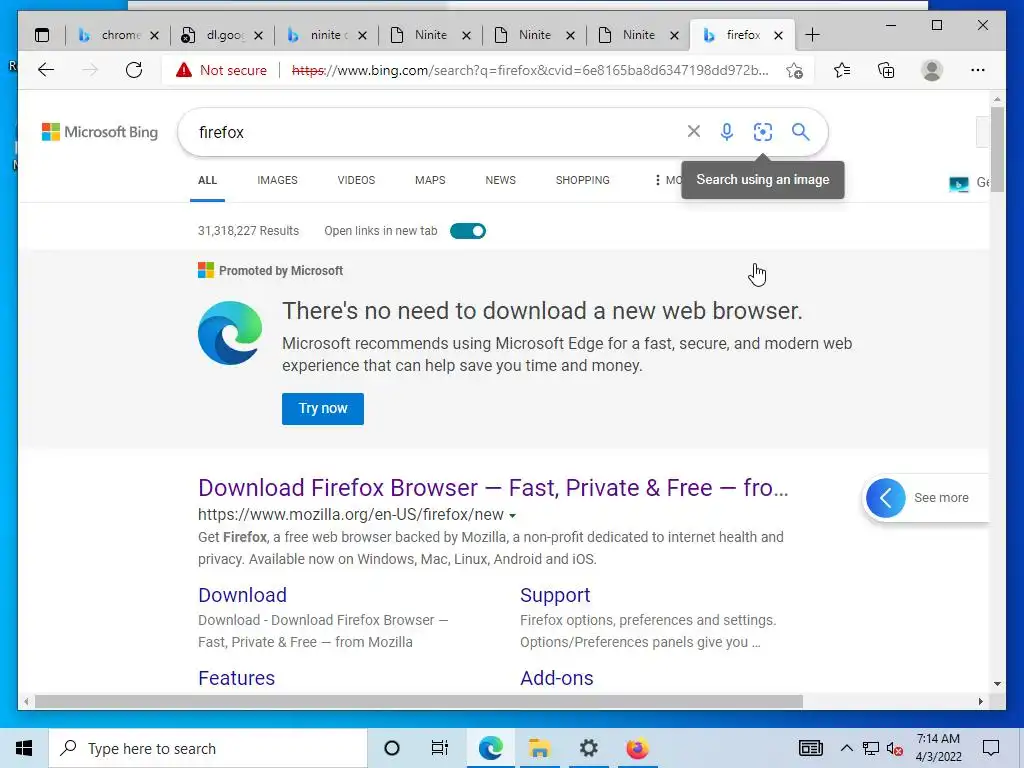
Task: Click the vertical scrollbar thumb
Action: point(997,149)
